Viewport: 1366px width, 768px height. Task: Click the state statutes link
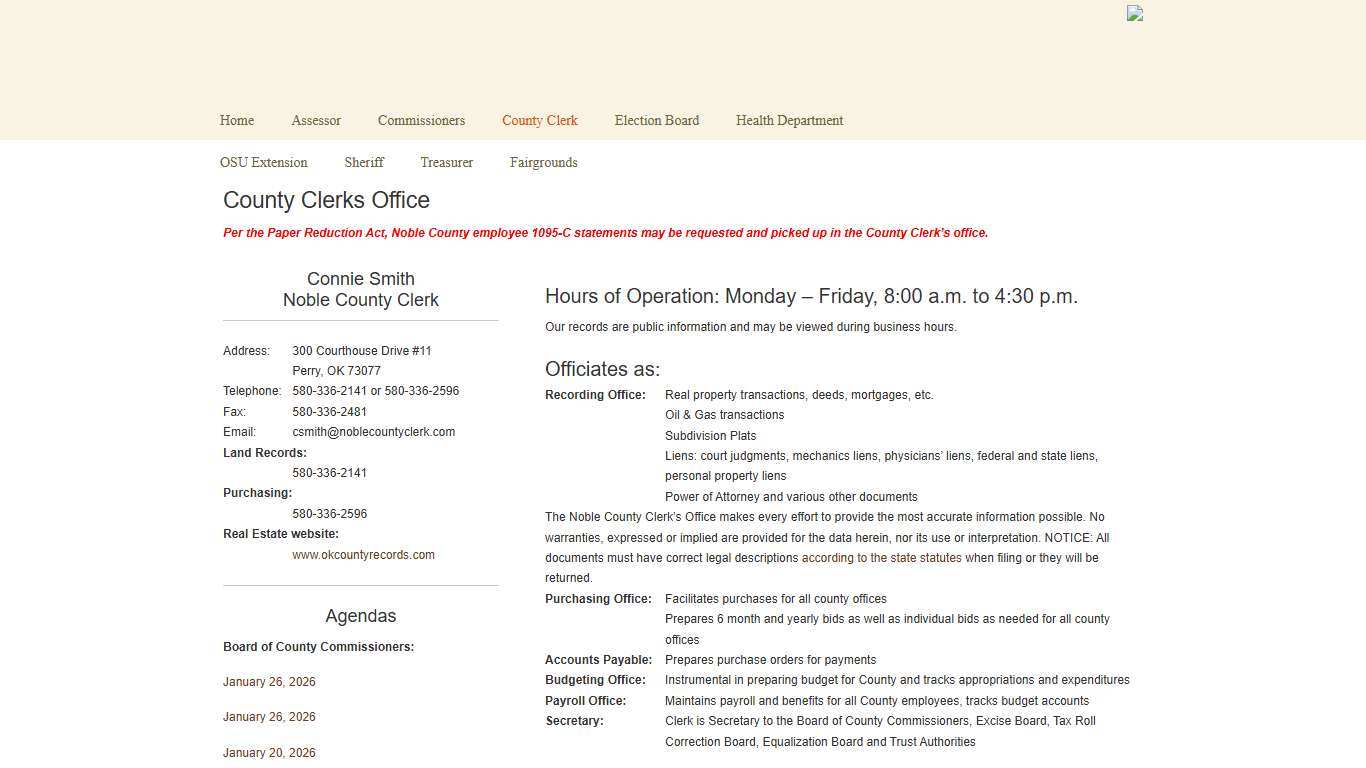pos(882,557)
